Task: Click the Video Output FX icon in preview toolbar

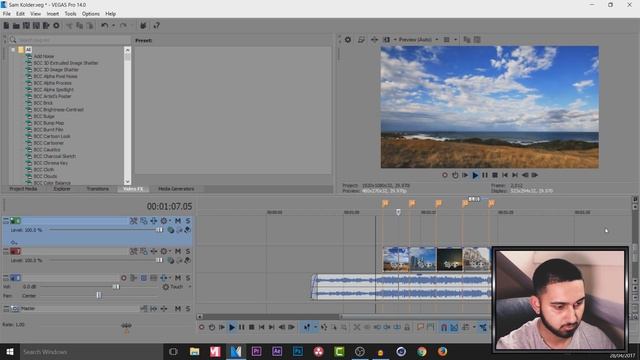Action: (x=374, y=40)
